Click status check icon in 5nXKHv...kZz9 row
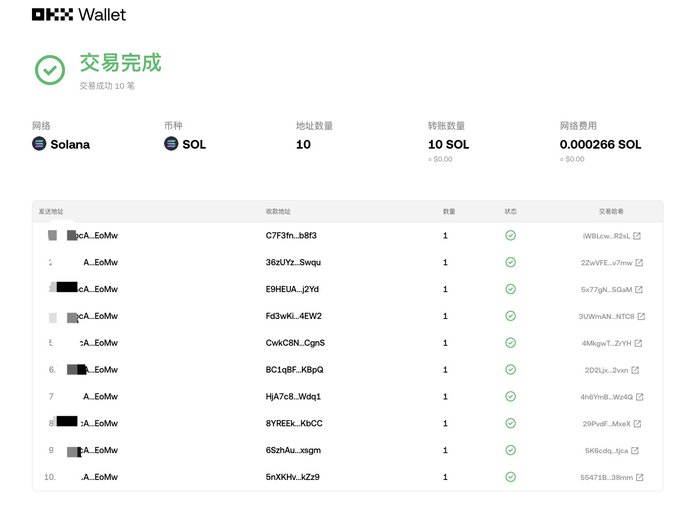The image size is (680, 513). tap(510, 477)
